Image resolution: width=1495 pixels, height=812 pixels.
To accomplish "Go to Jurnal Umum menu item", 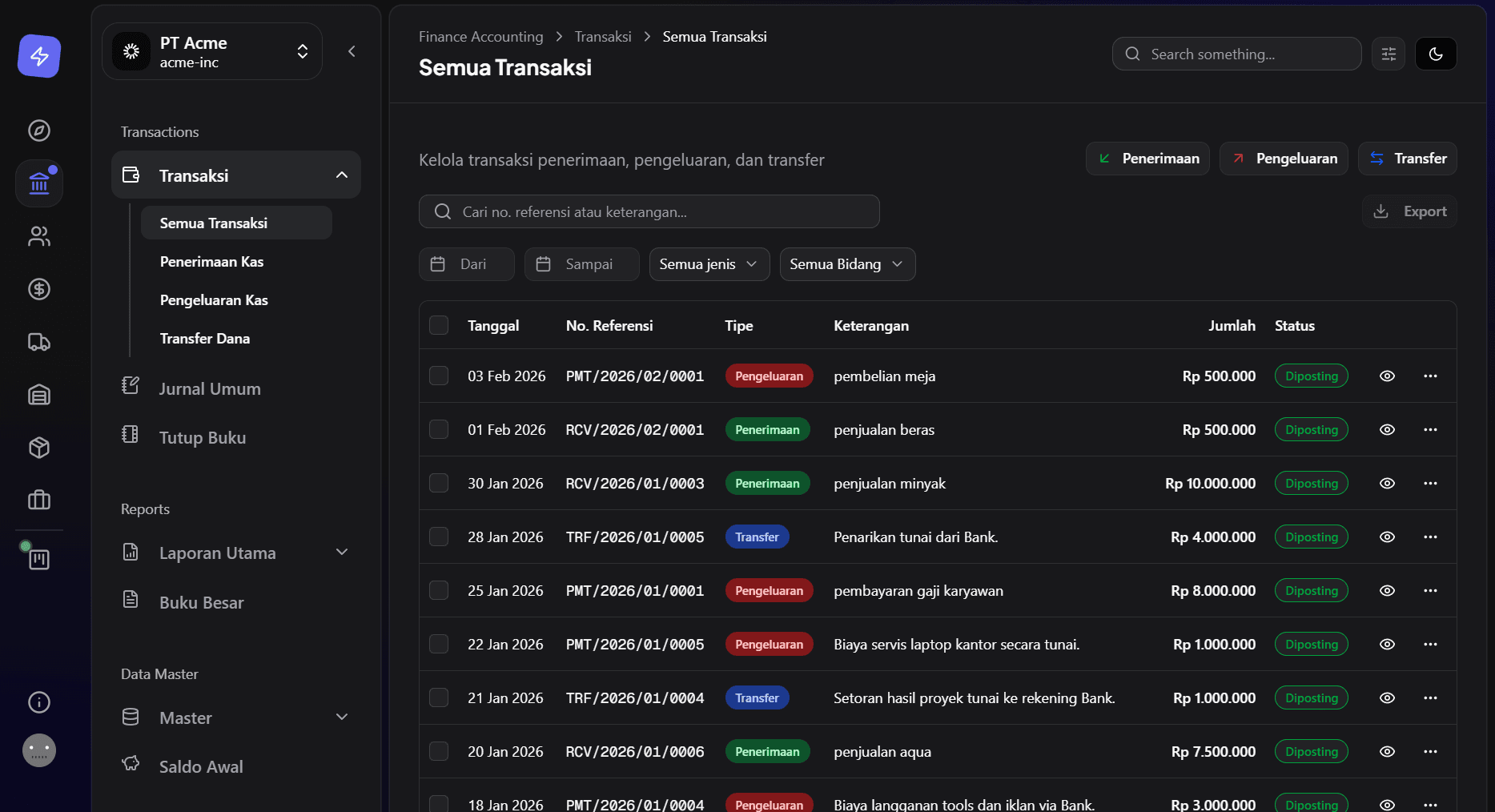I will point(210,389).
